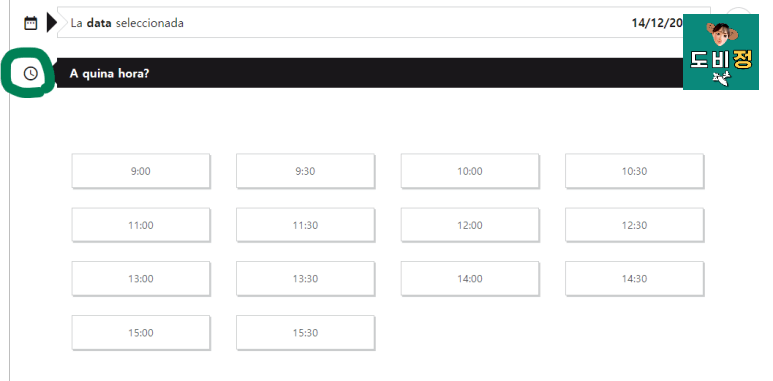The height and width of the screenshot is (381, 773).
Task: Pick the 10:00 time slot
Action: (470, 171)
